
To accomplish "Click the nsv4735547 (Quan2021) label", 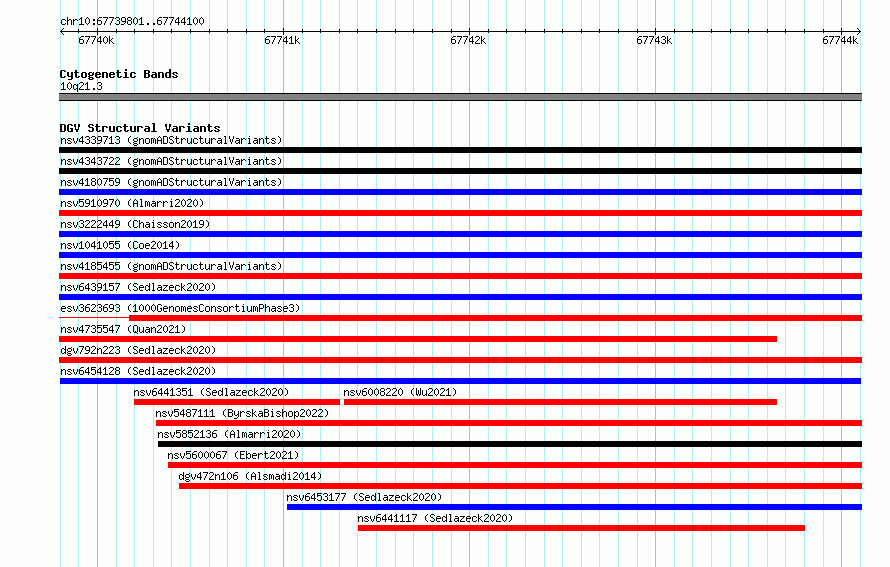I will 123,329.
